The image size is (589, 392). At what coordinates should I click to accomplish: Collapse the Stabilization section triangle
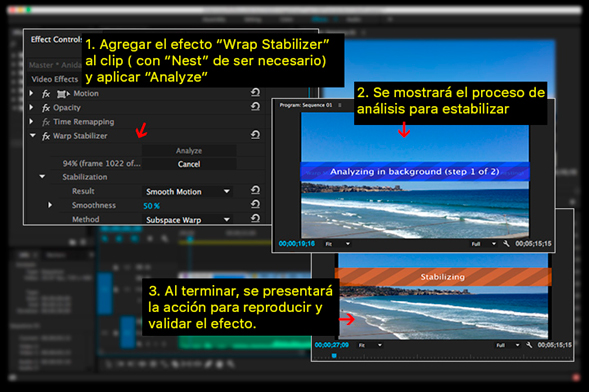pyautogui.click(x=42, y=176)
